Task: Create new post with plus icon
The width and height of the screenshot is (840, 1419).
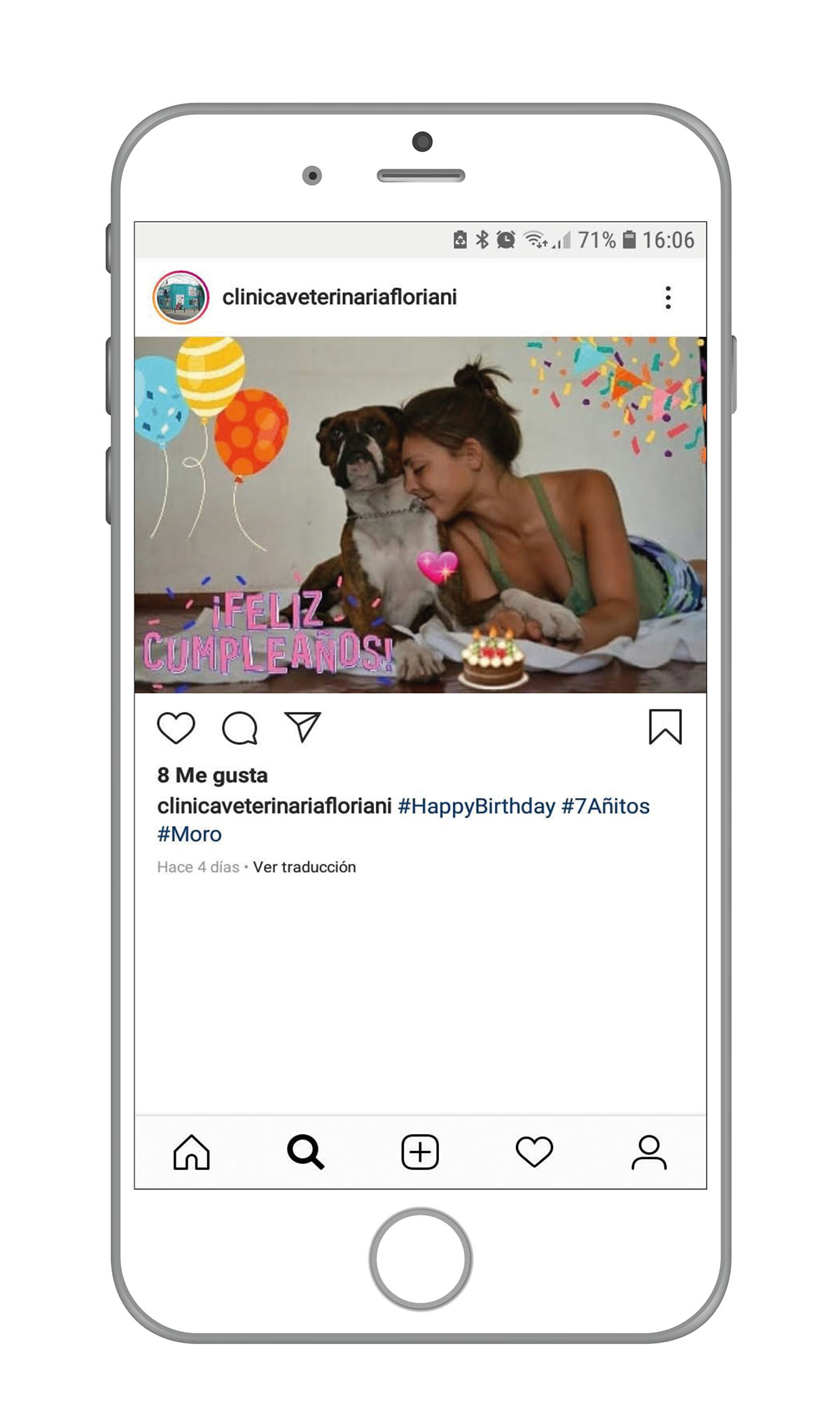Action: (x=420, y=1152)
